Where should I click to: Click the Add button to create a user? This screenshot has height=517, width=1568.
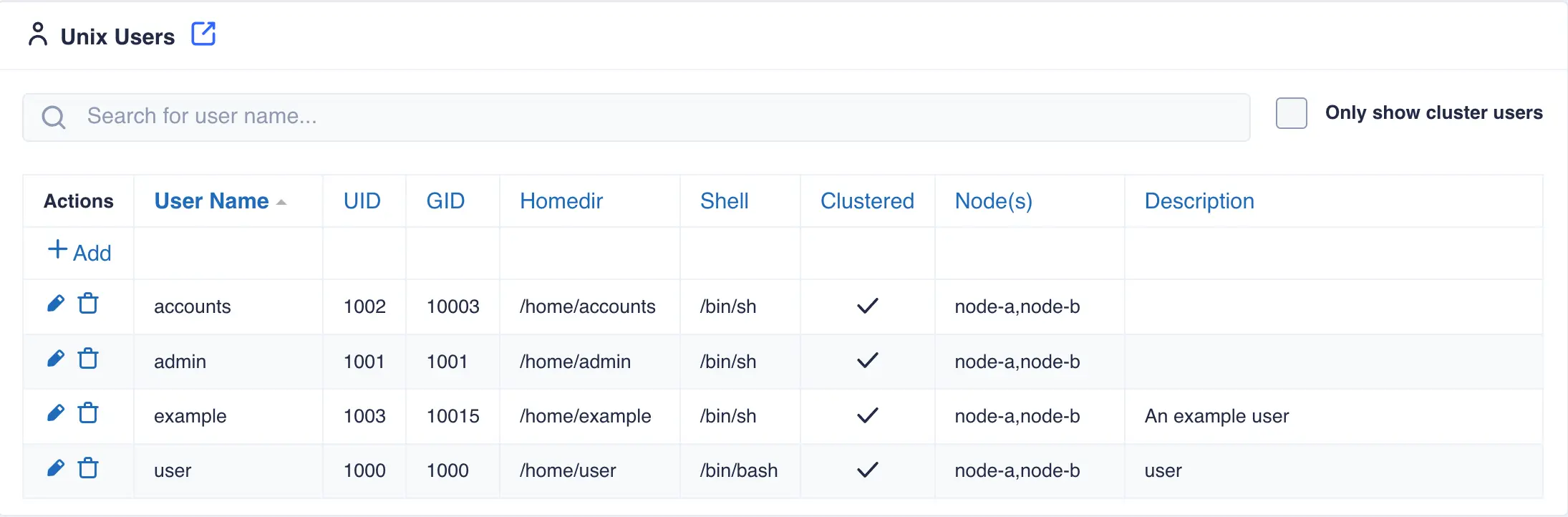79,252
